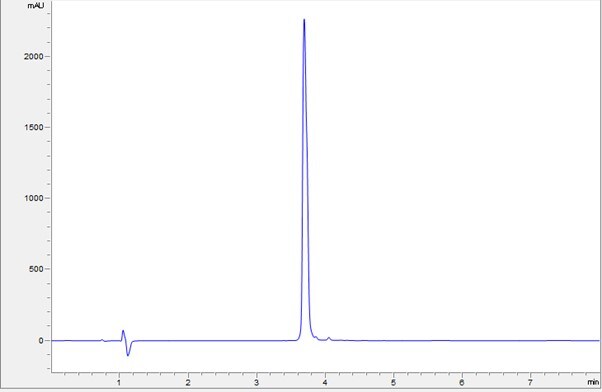Click the y-axis value 2000

click(33, 56)
